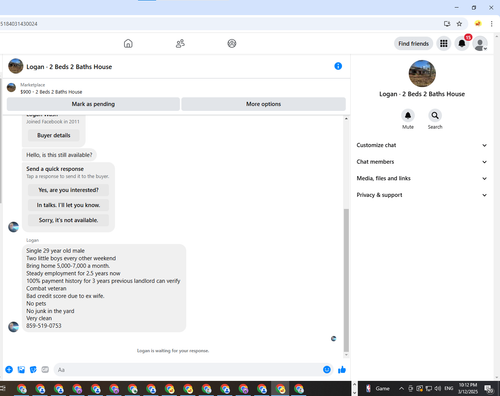Send 'Yes, are you interested?' quick response
This screenshot has width=500, height=396.
68,190
